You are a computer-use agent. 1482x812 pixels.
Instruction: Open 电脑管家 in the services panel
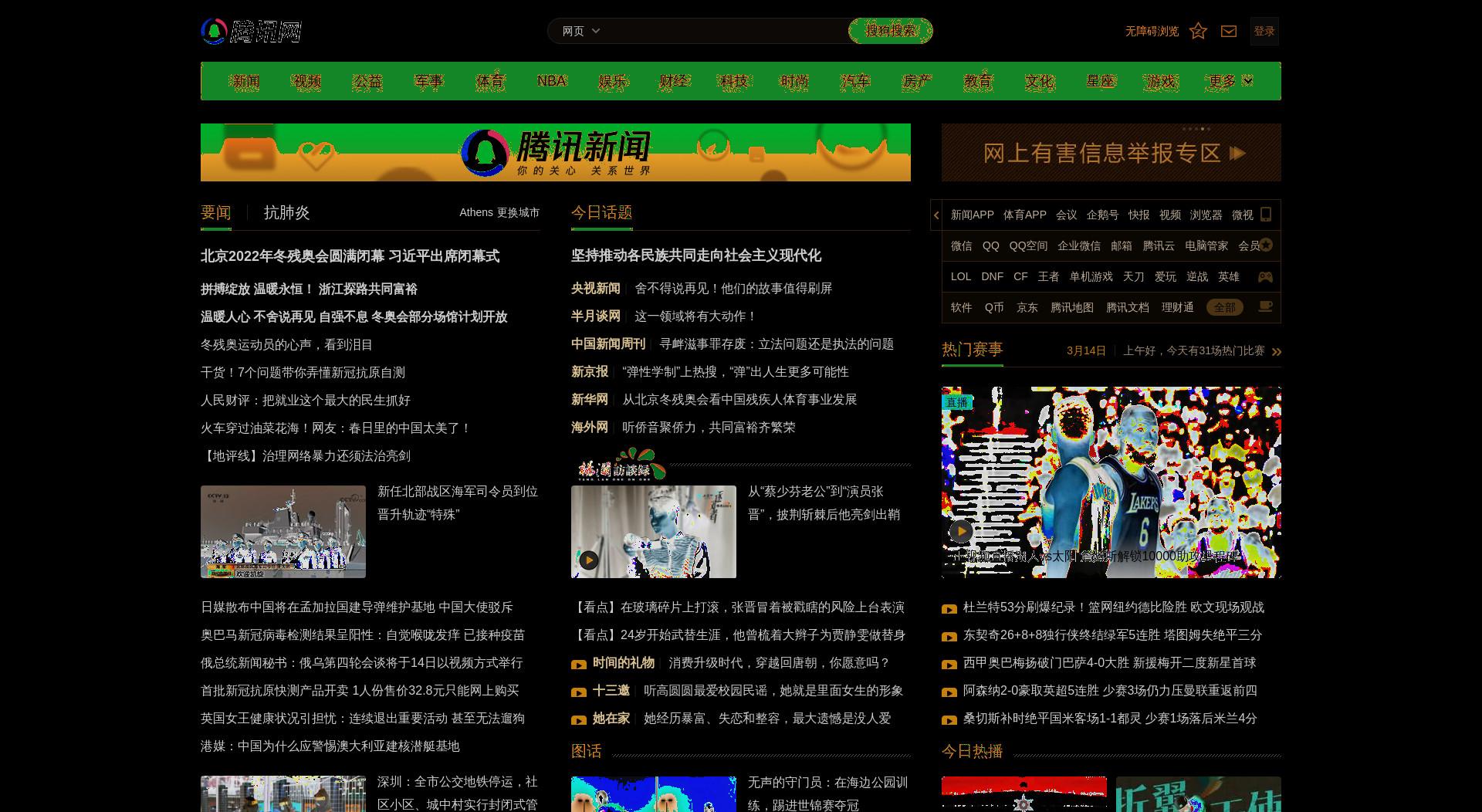[x=1206, y=246]
